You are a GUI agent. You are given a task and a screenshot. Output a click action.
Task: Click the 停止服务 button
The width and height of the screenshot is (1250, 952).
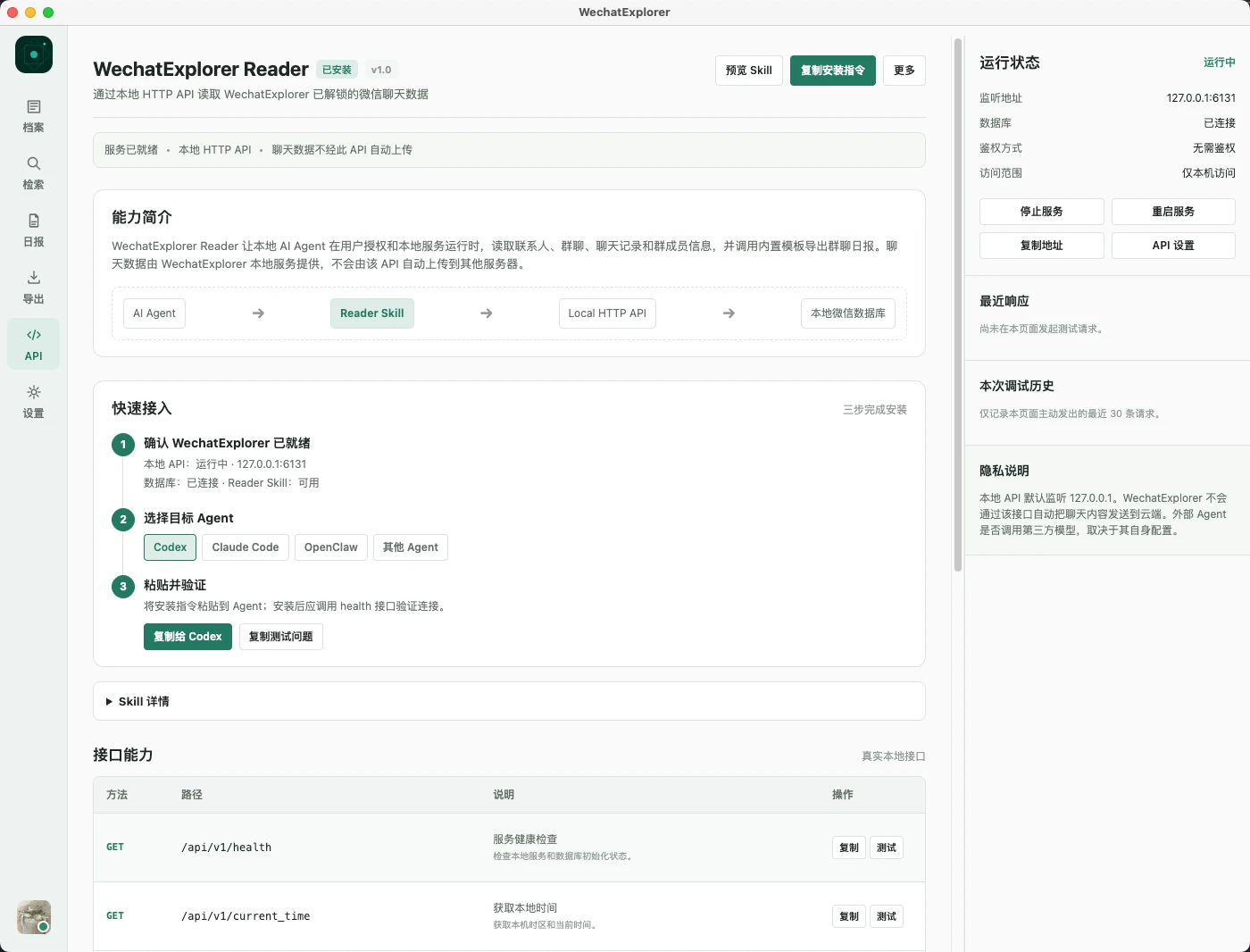1042,212
